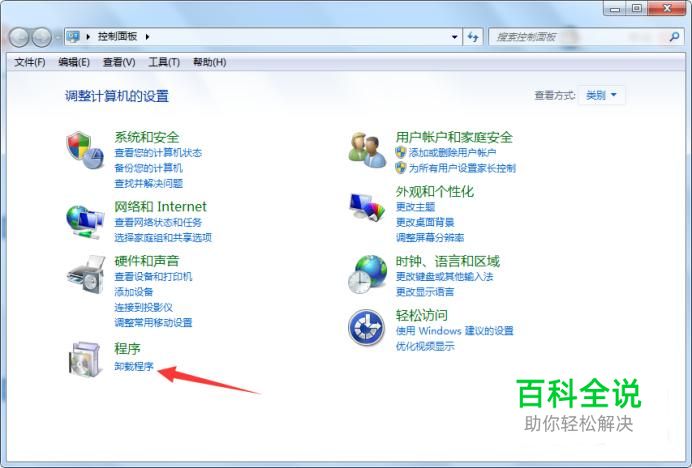Open the Ease of Access icon

366,328
